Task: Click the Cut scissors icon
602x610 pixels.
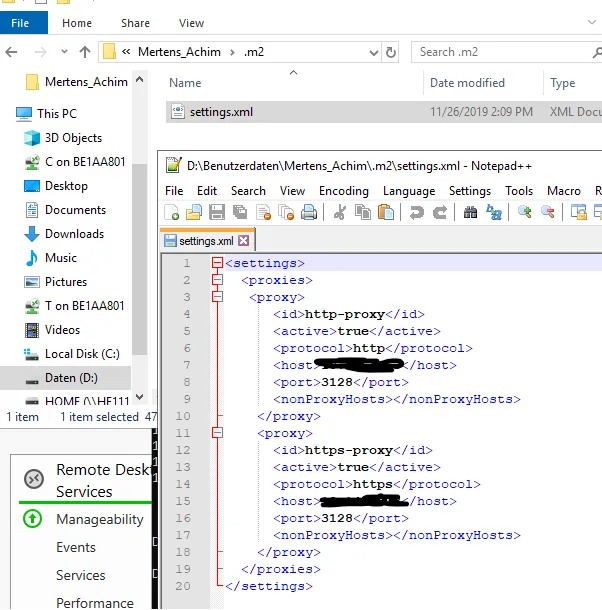Action: click(340, 212)
